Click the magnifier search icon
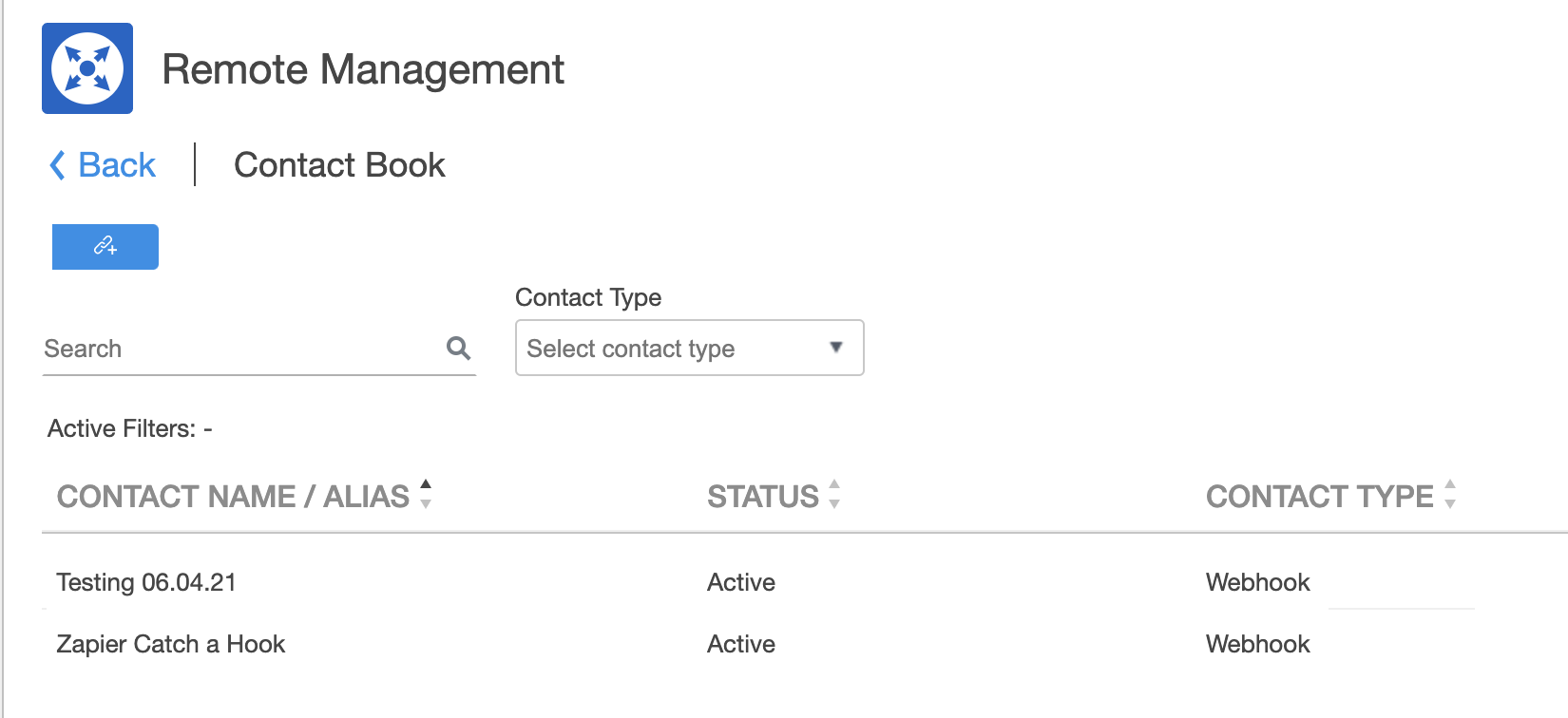1568x718 pixels. click(x=458, y=349)
